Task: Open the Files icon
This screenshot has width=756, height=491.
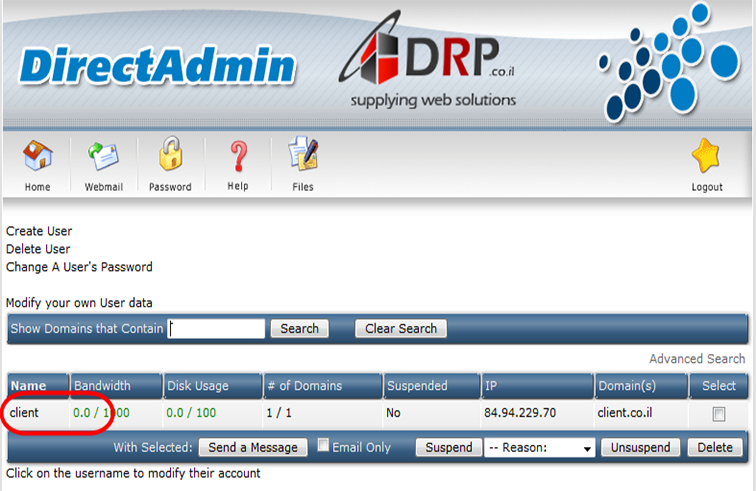Action: pyautogui.click(x=302, y=158)
